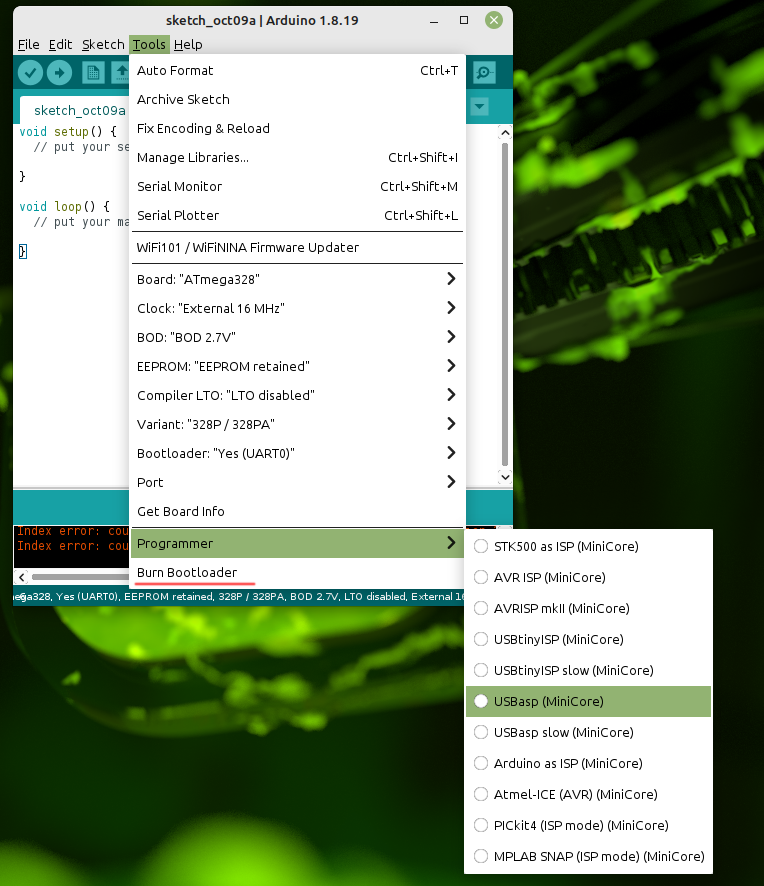
Task: Choose USBasp (MiniCore) programmer
Action: (588, 701)
